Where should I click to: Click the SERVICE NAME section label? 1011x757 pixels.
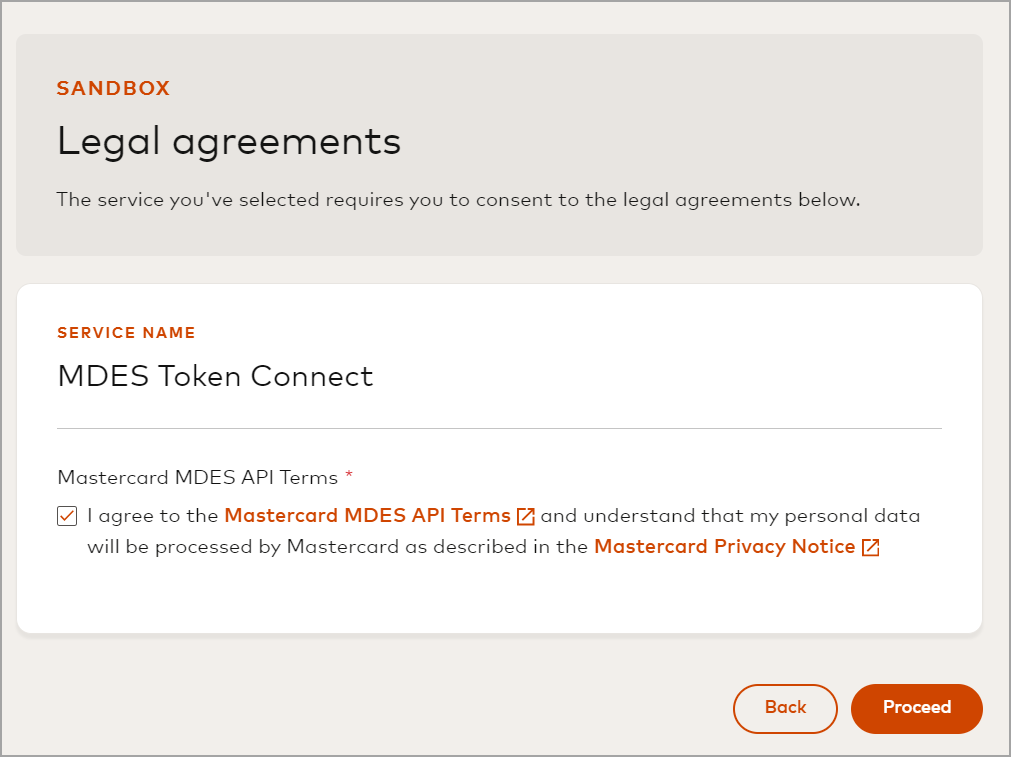click(126, 332)
